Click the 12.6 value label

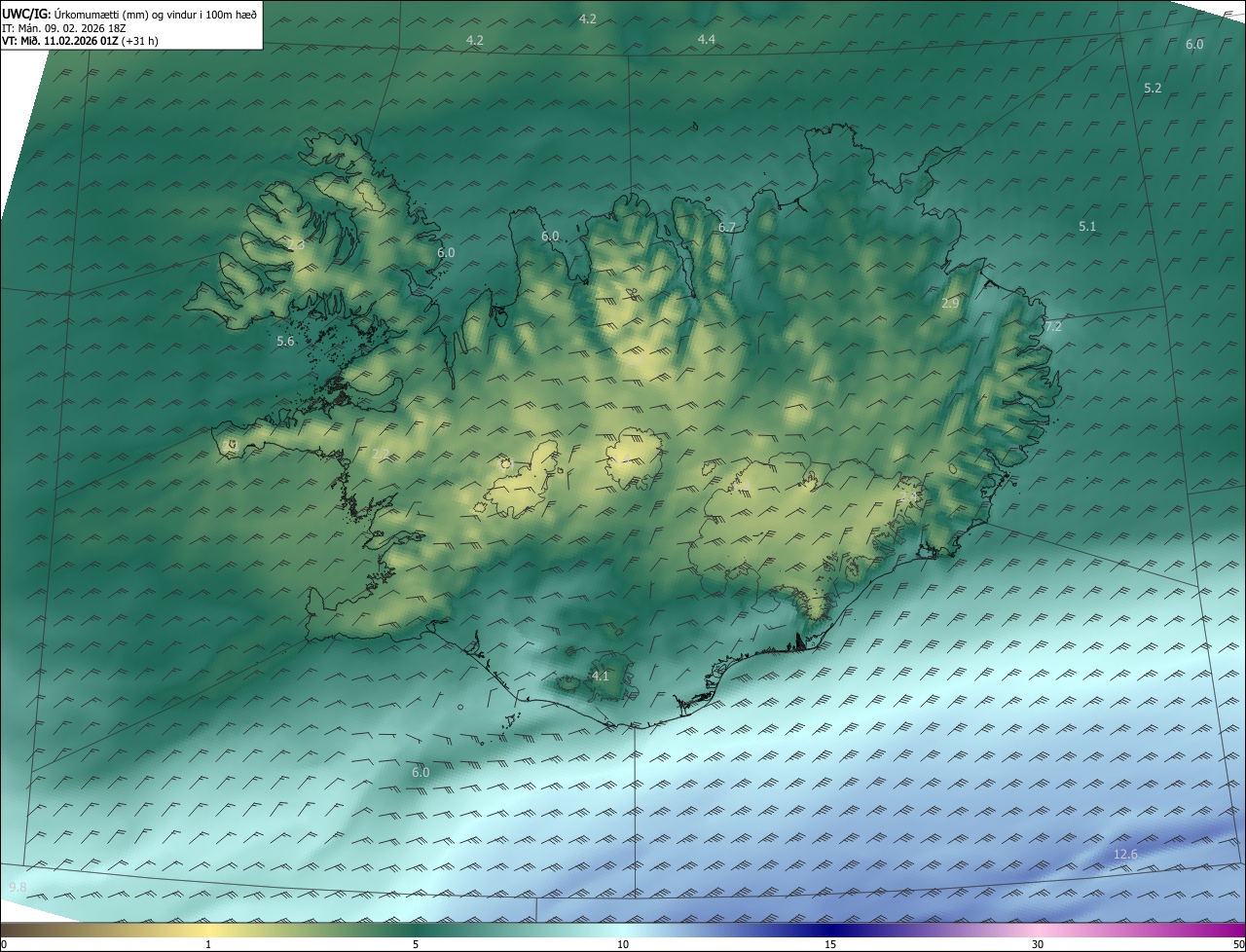[x=1125, y=855]
